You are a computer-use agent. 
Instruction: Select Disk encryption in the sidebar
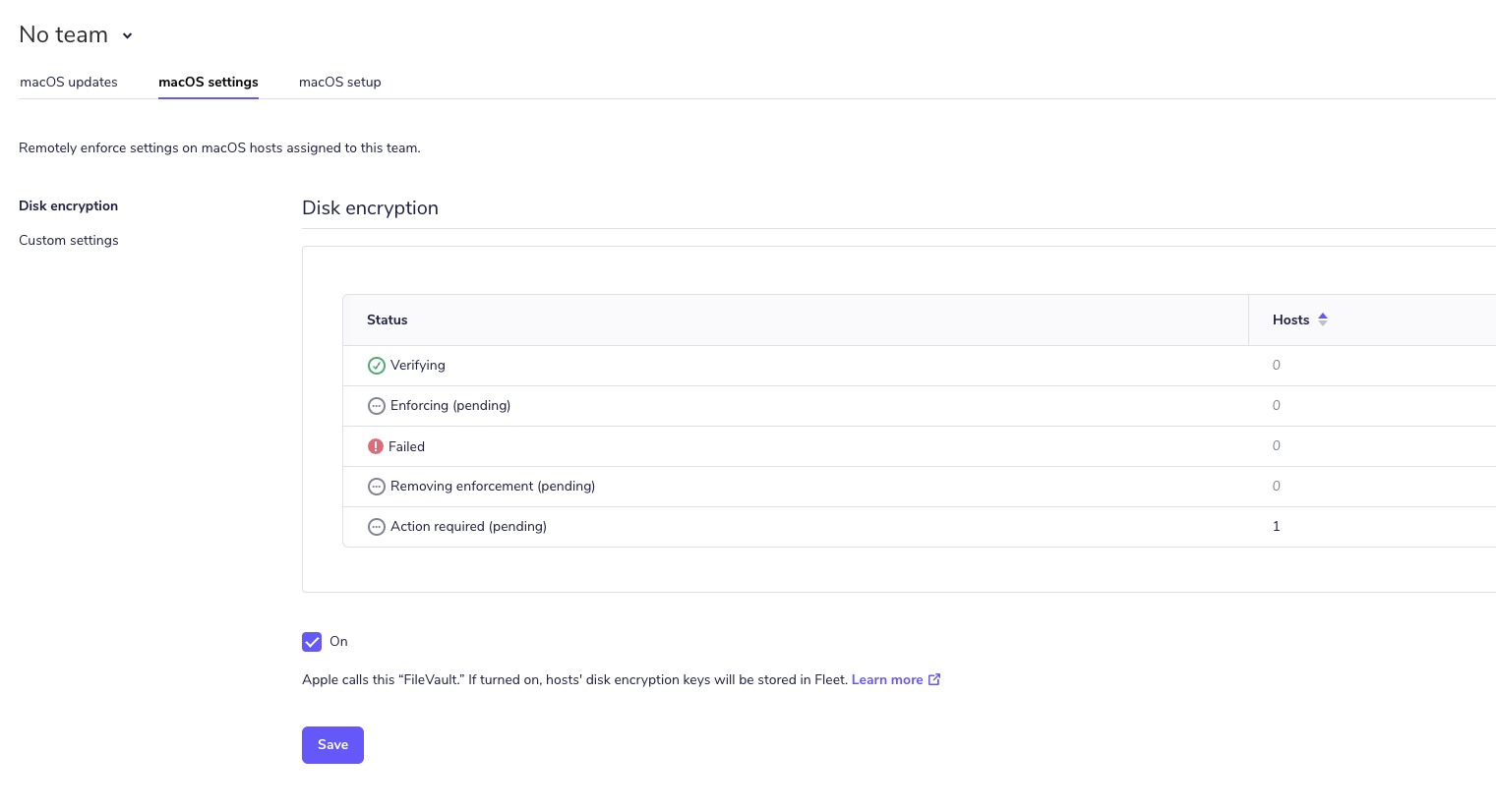68,205
